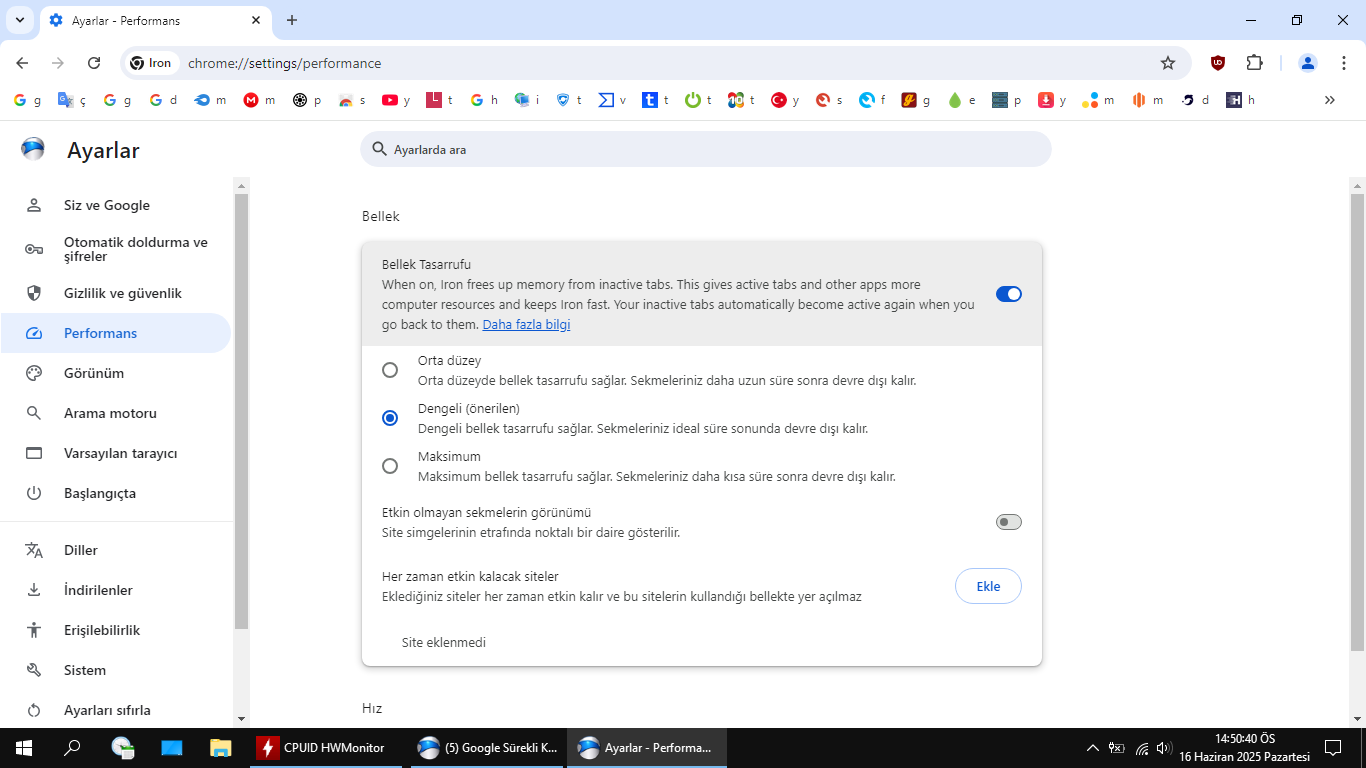This screenshot has width=1366, height=768.
Task: Open the Turkish flag bookmark labeled y
Action: [785, 100]
